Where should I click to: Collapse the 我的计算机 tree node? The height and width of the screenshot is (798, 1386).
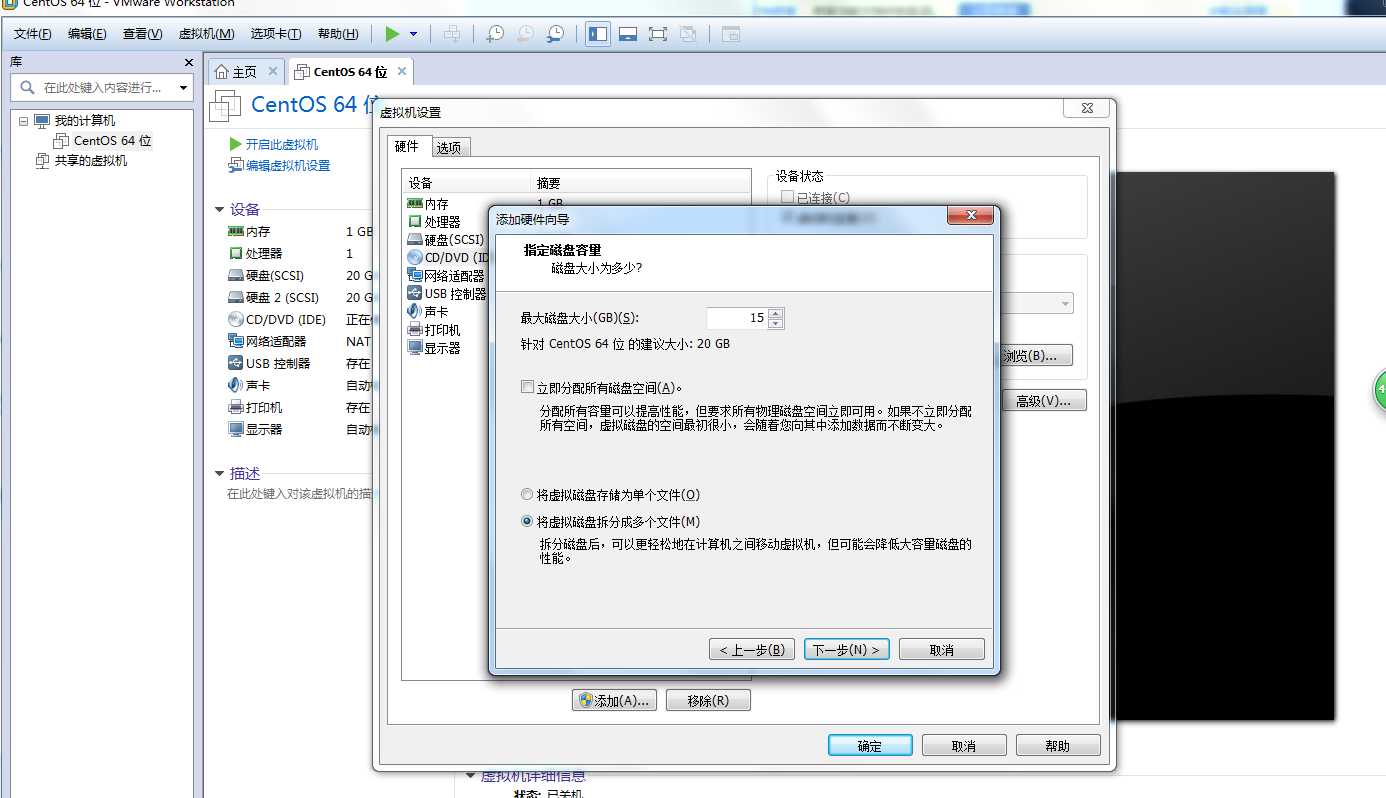tap(23, 120)
